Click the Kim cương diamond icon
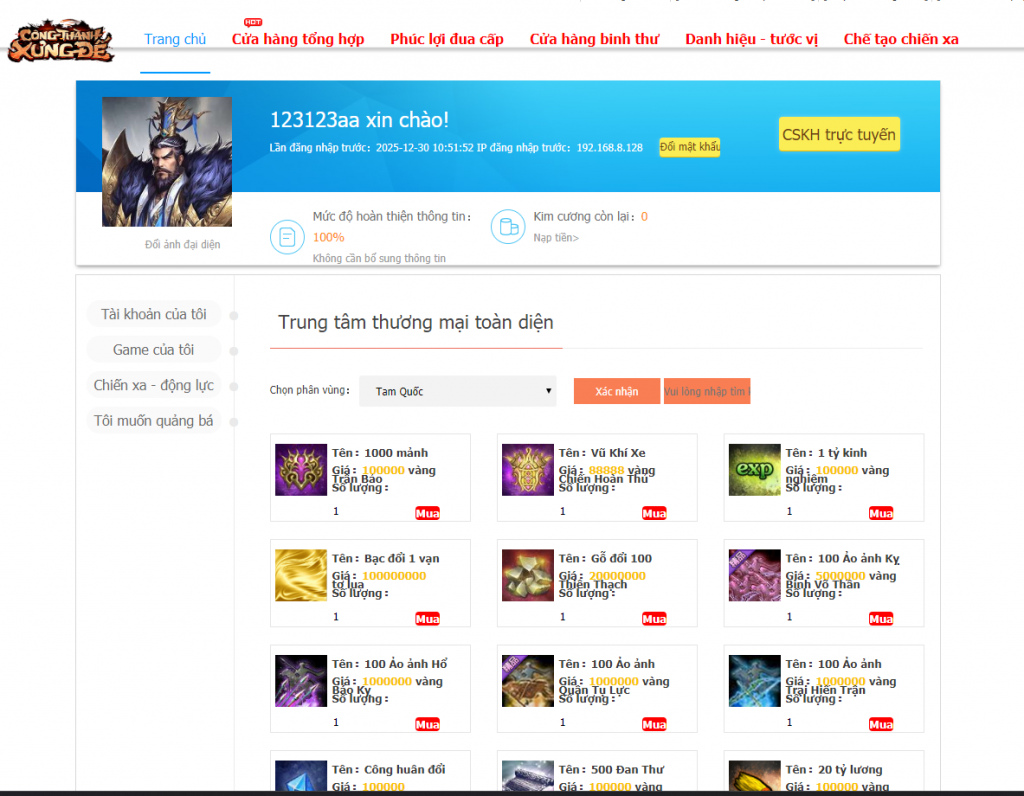 [508, 227]
